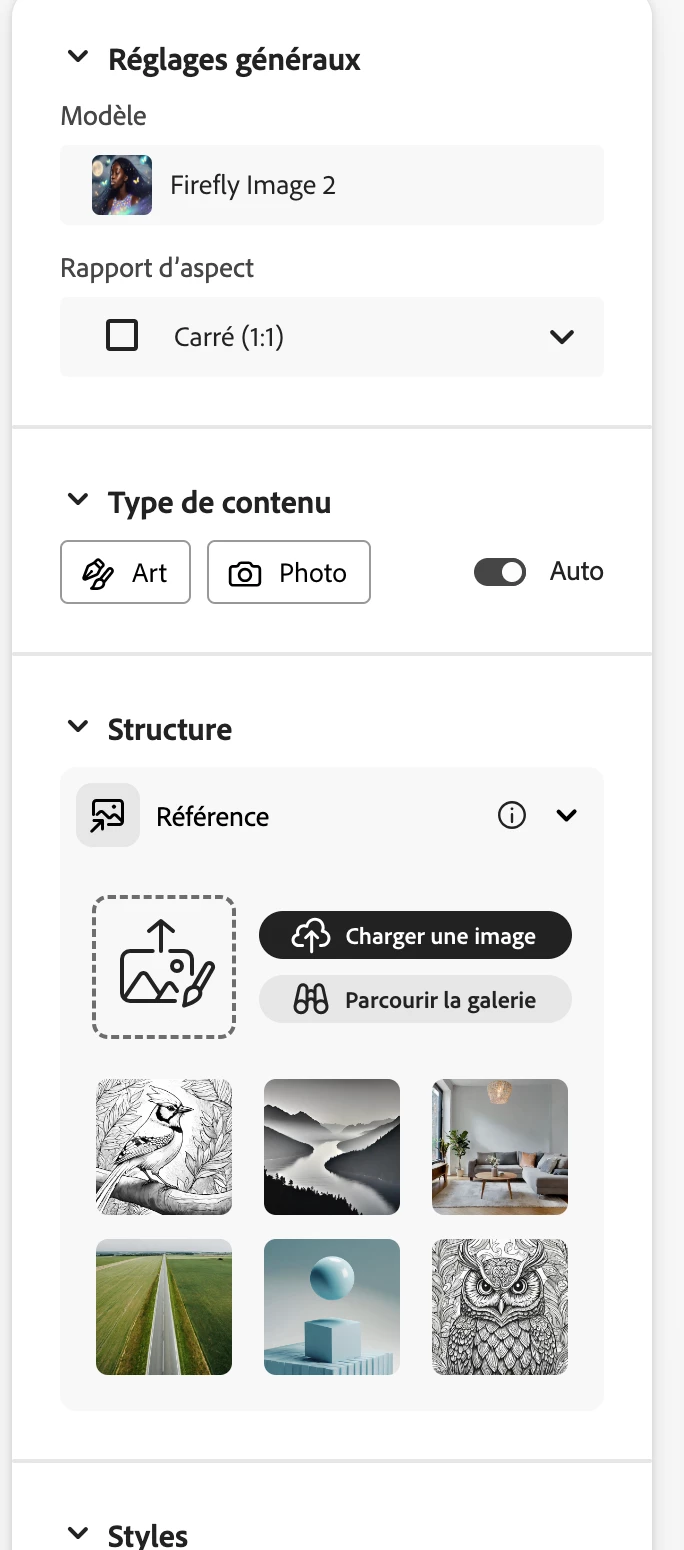Choose the blue jay line-art reference
This screenshot has width=684, height=1550.
[x=164, y=1147]
